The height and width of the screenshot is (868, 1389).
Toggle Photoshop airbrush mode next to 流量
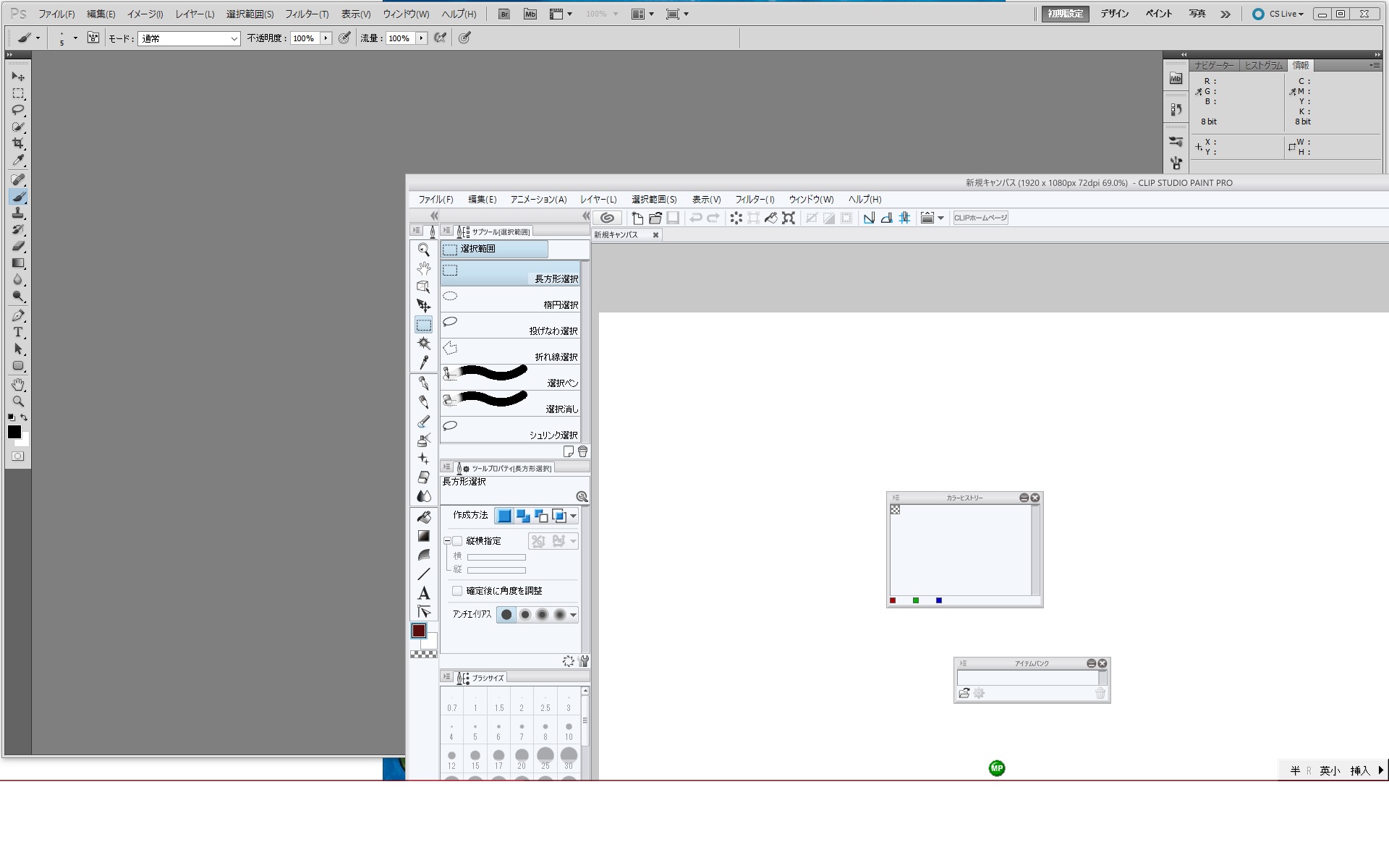(x=440, y=38)
